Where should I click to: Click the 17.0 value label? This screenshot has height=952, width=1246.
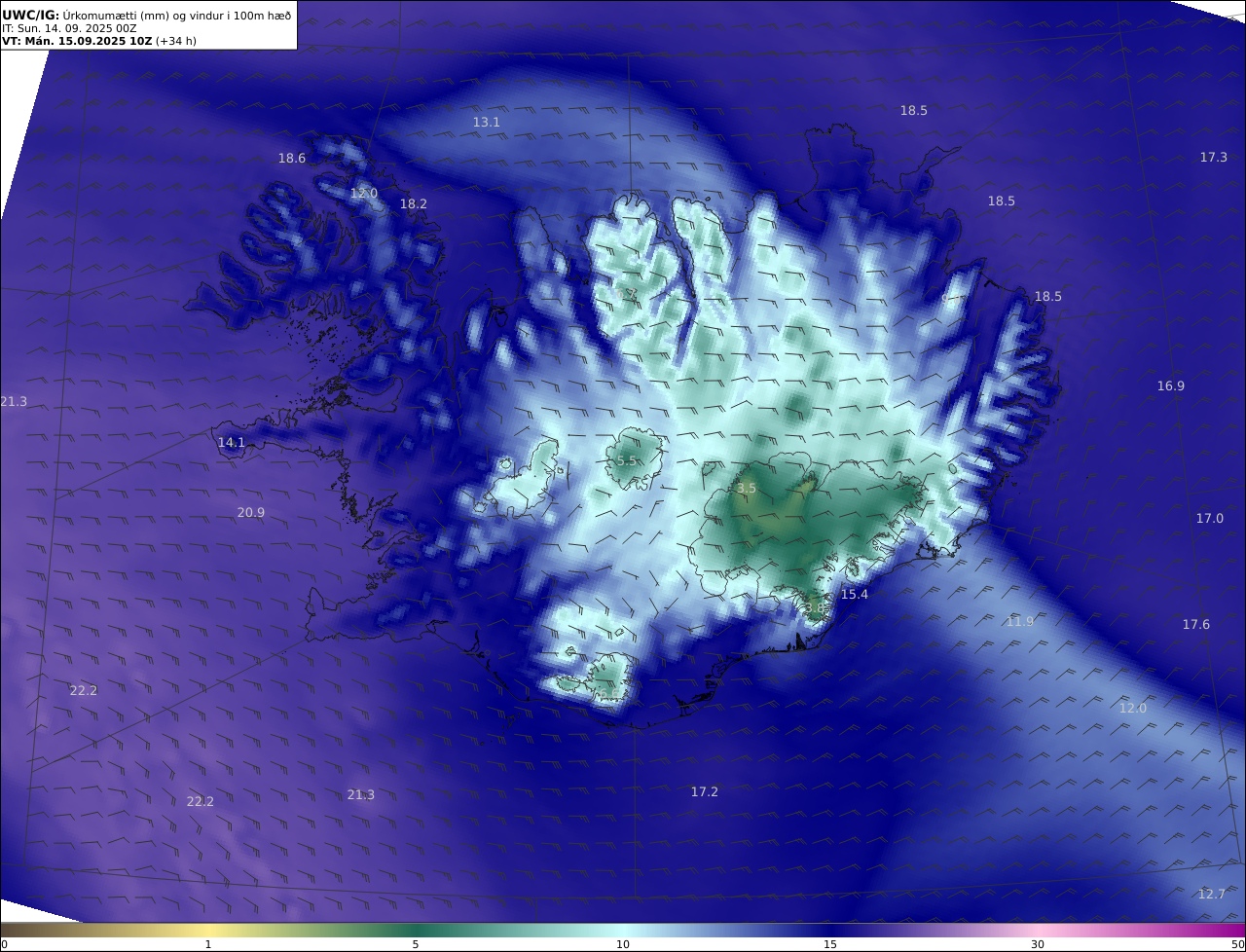[1210, 518]
